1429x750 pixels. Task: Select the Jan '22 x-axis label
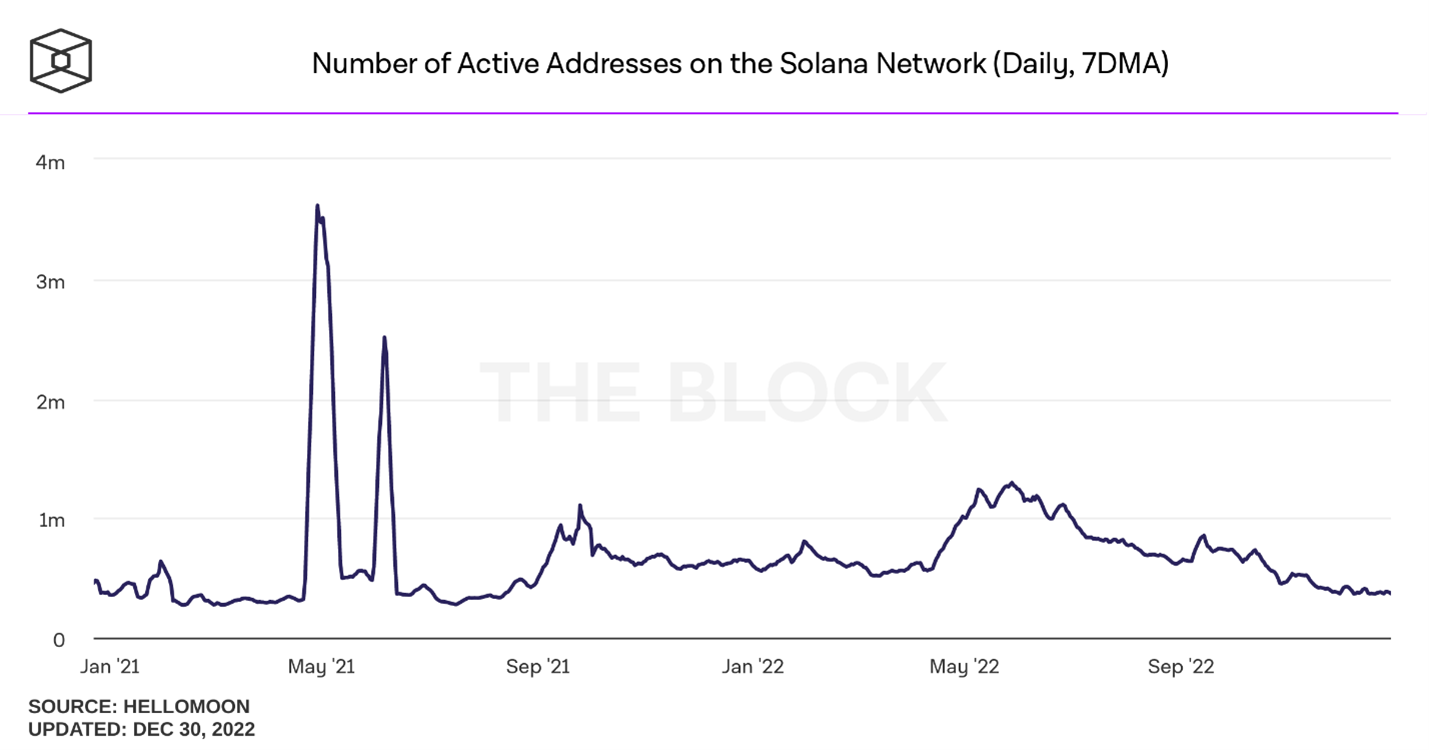(x=752, y=667)
